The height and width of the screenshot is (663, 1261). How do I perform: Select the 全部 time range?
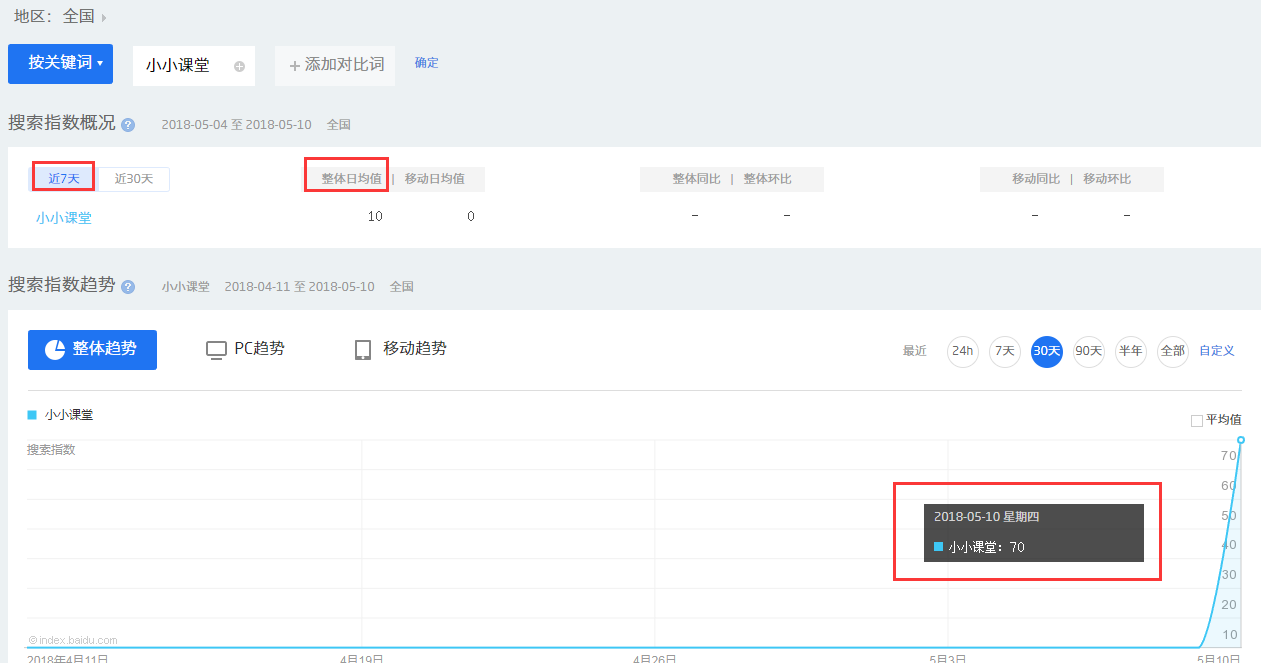coord(1173,351)
